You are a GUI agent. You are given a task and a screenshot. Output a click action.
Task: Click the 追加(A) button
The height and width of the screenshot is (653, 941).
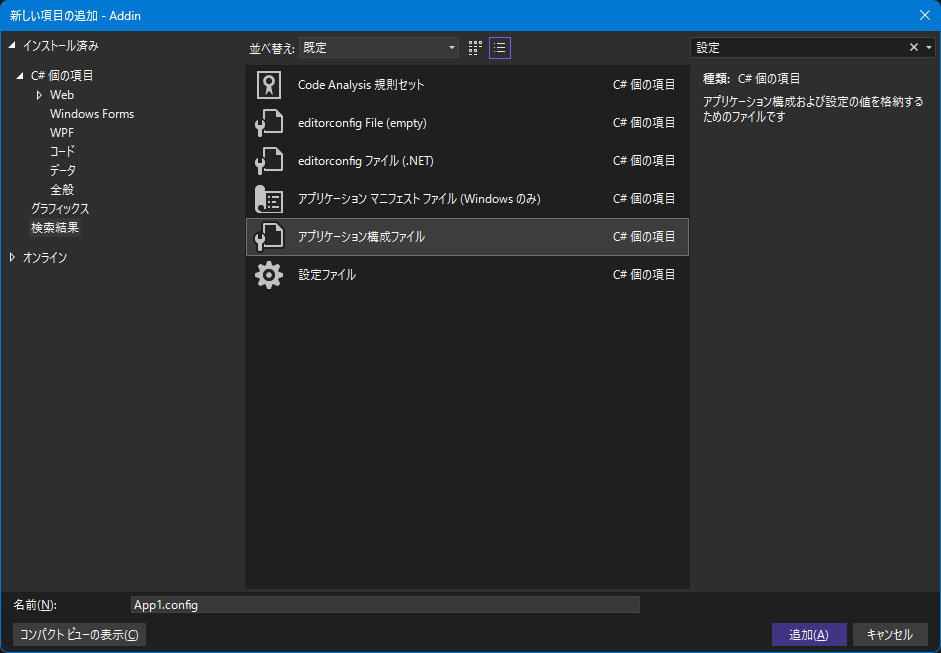point(809,634)
